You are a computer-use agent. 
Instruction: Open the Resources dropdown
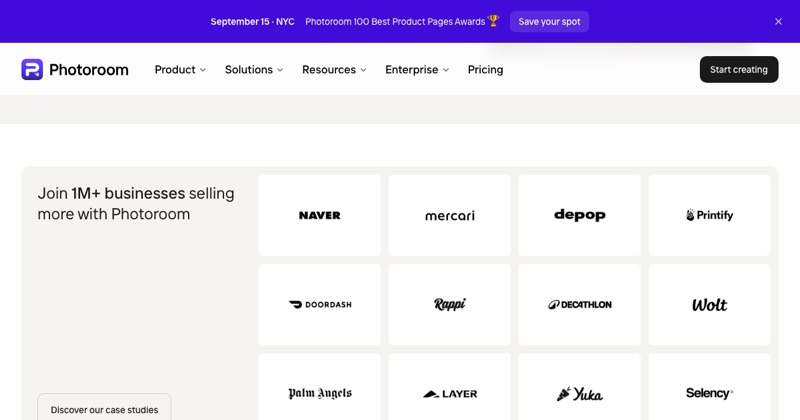point(334,69)
